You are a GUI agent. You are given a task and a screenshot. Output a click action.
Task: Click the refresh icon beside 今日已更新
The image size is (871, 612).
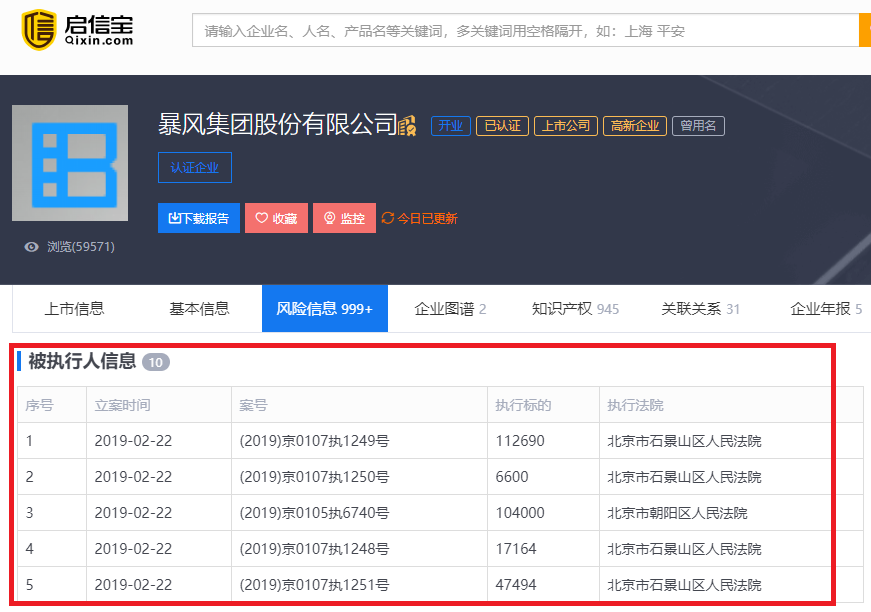click(x=389, y=218)
